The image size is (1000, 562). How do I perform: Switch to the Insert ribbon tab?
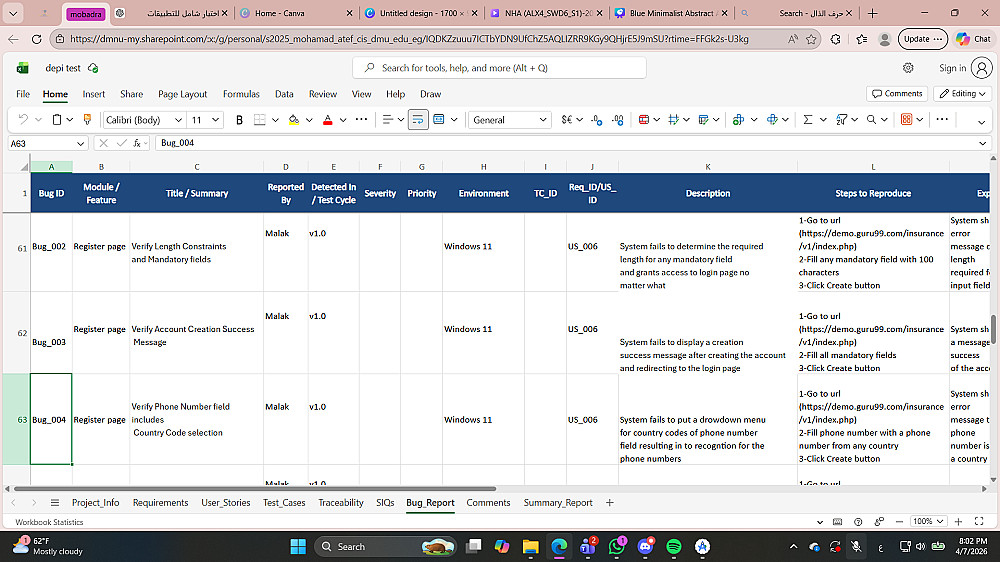pos(94,94)
